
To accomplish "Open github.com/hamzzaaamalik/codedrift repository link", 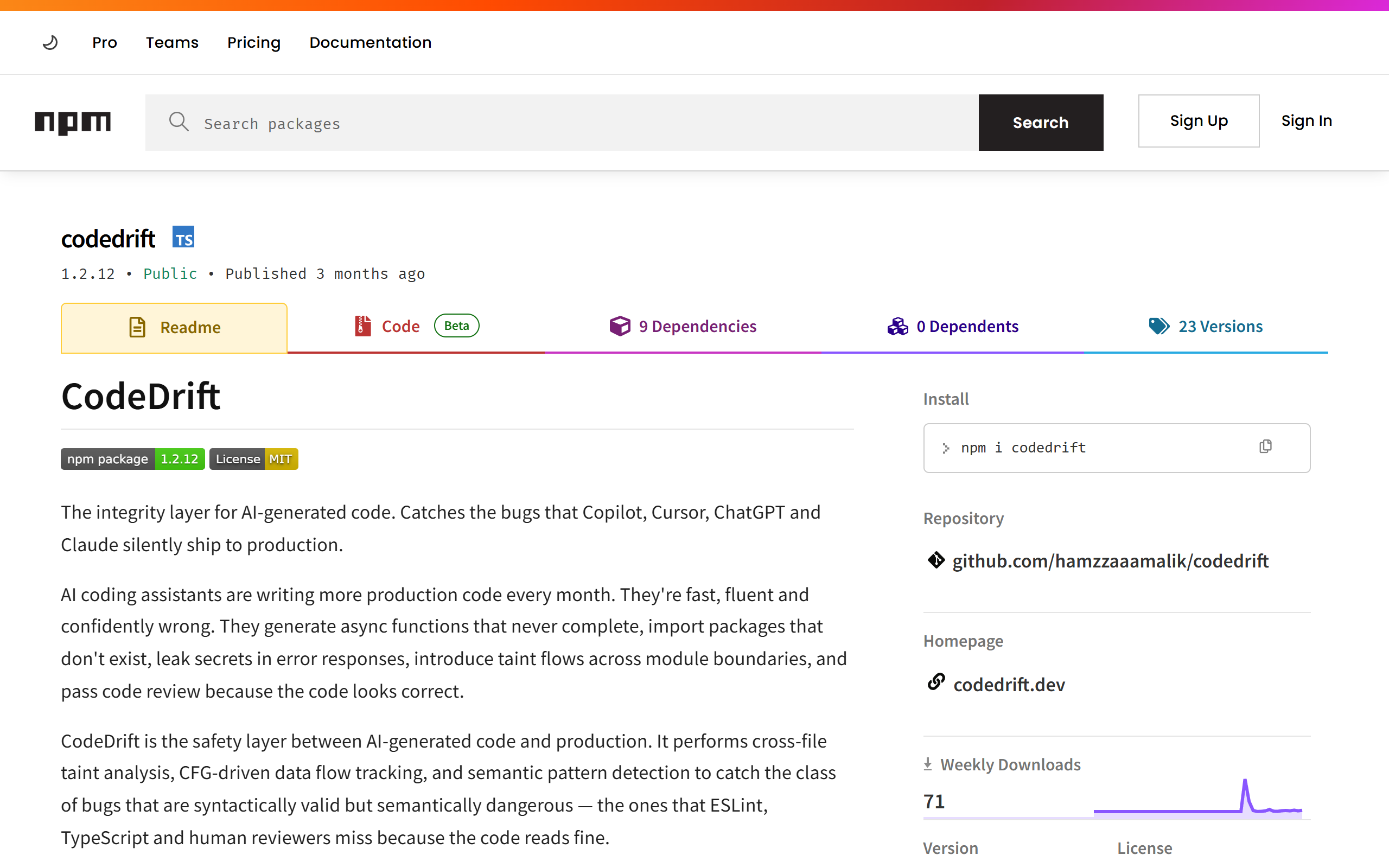I will pos(1110,561).
